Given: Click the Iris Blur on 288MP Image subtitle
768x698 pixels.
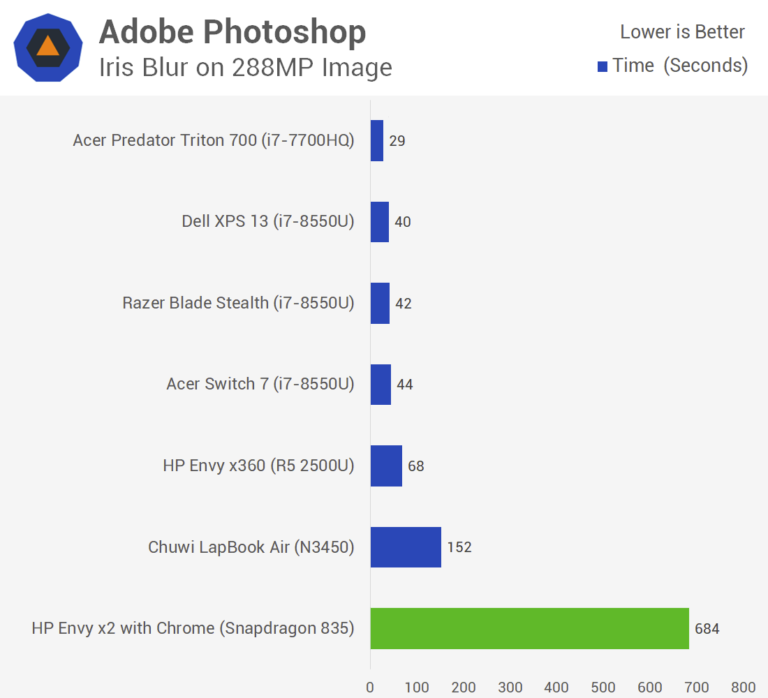Looking at the screenshot, I should (245, 67).
